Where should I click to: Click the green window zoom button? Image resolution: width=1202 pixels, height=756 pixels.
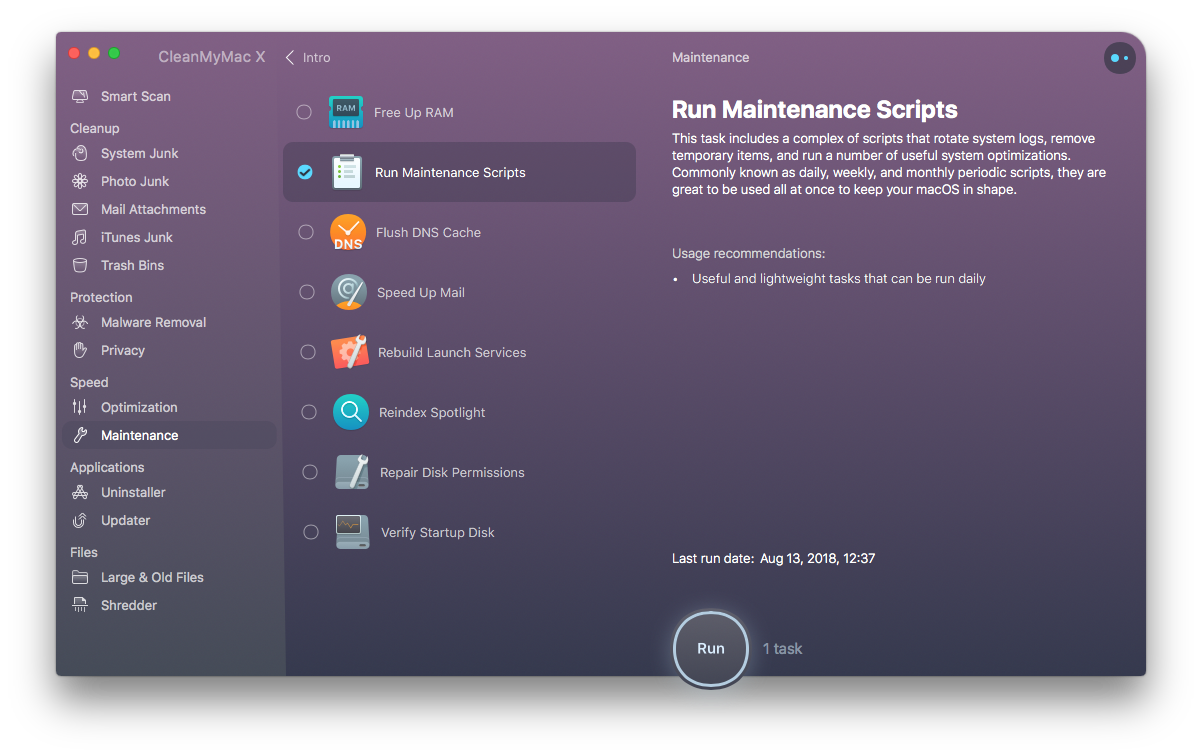pyautogui.click(x=114, y=52)
